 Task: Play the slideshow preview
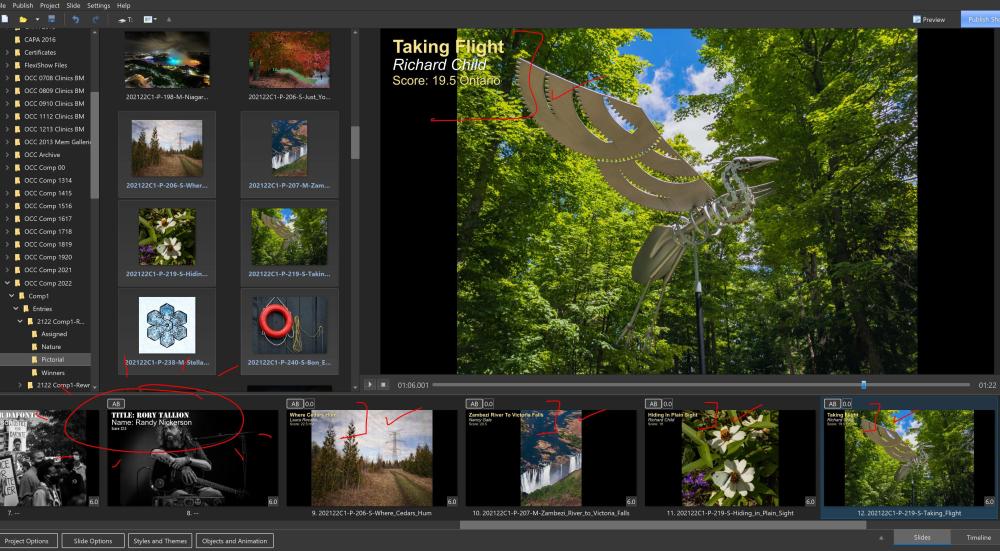(369, 385)
